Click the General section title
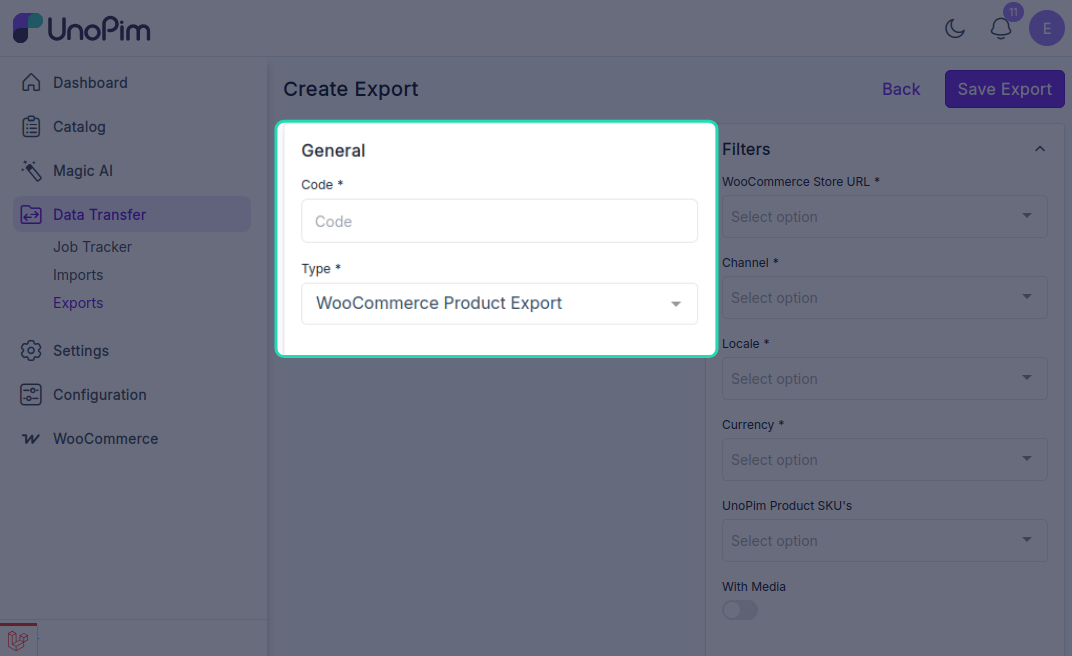The height and width of the screenshot is (656, 1072). (333, 150)
